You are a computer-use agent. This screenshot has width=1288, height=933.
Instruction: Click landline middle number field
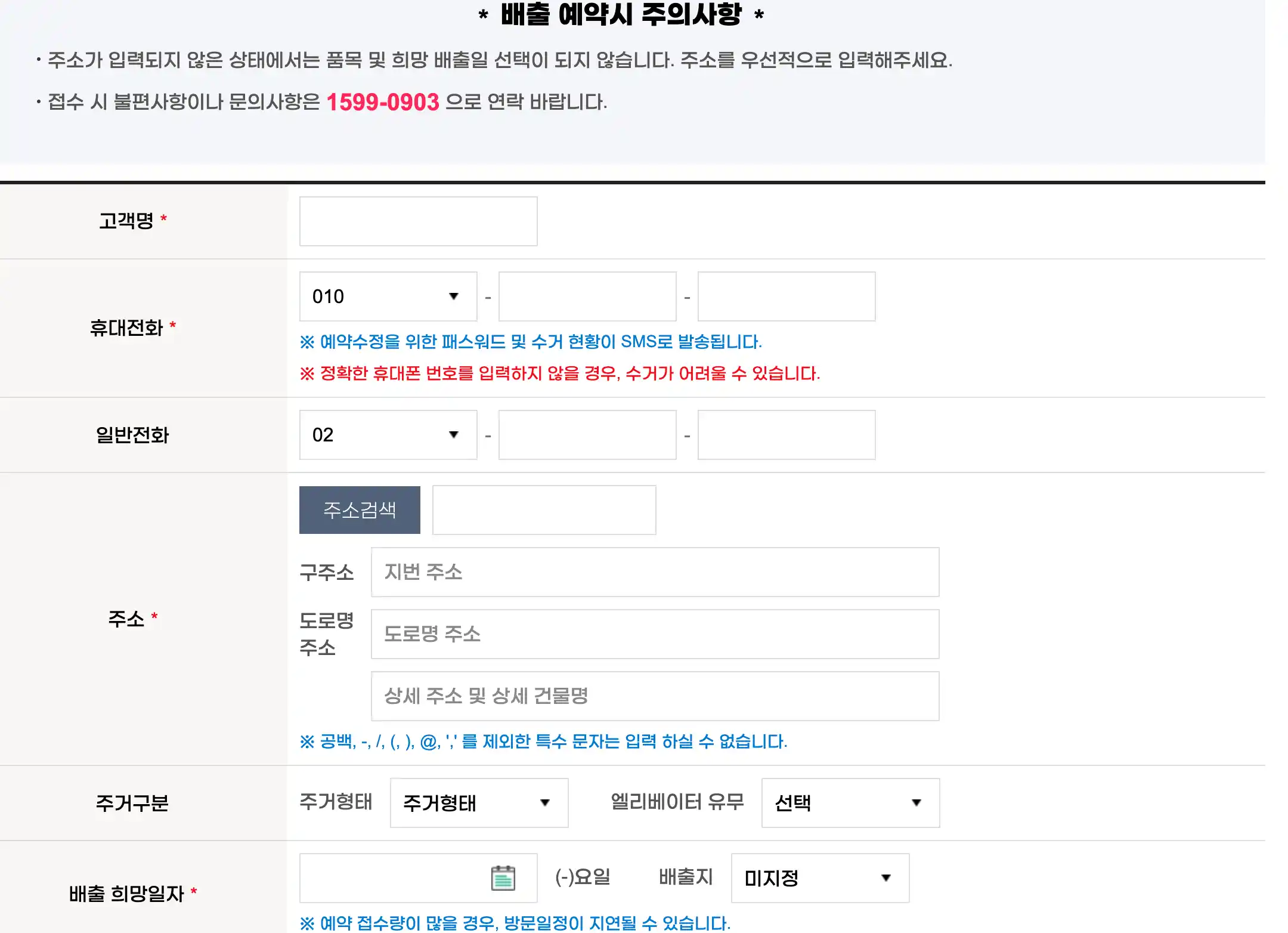point(587,435)
